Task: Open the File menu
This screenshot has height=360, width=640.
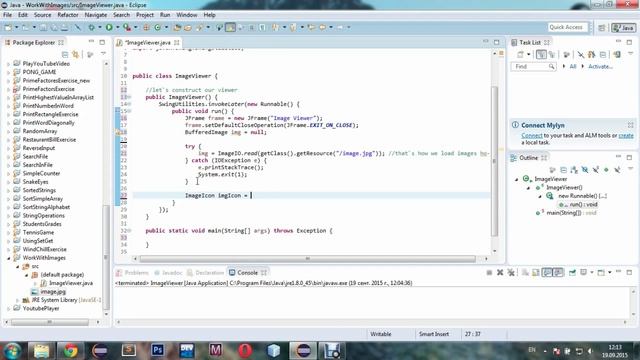Action: tap(8, 15)
